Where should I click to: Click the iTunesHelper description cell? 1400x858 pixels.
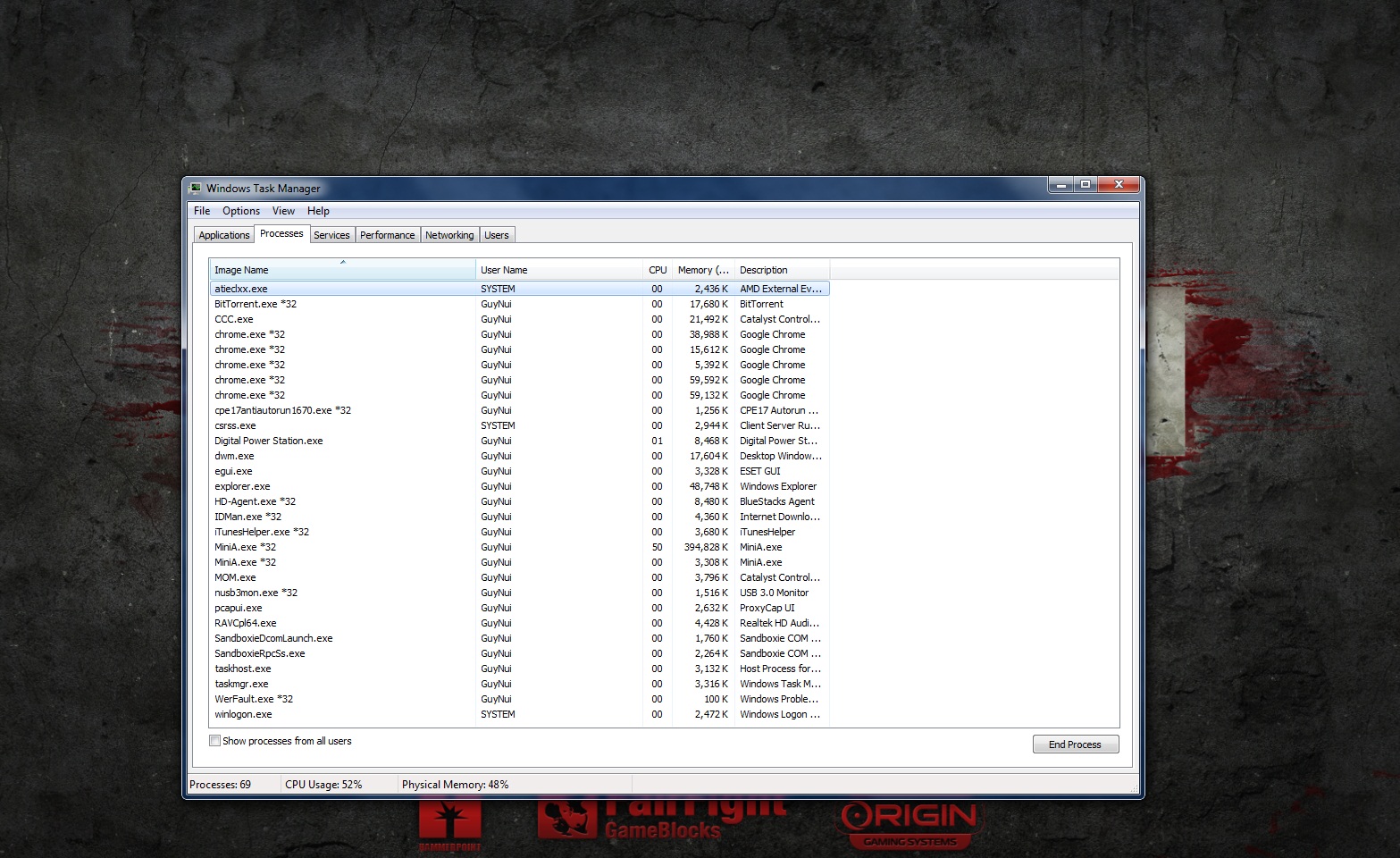click(767, 532)
